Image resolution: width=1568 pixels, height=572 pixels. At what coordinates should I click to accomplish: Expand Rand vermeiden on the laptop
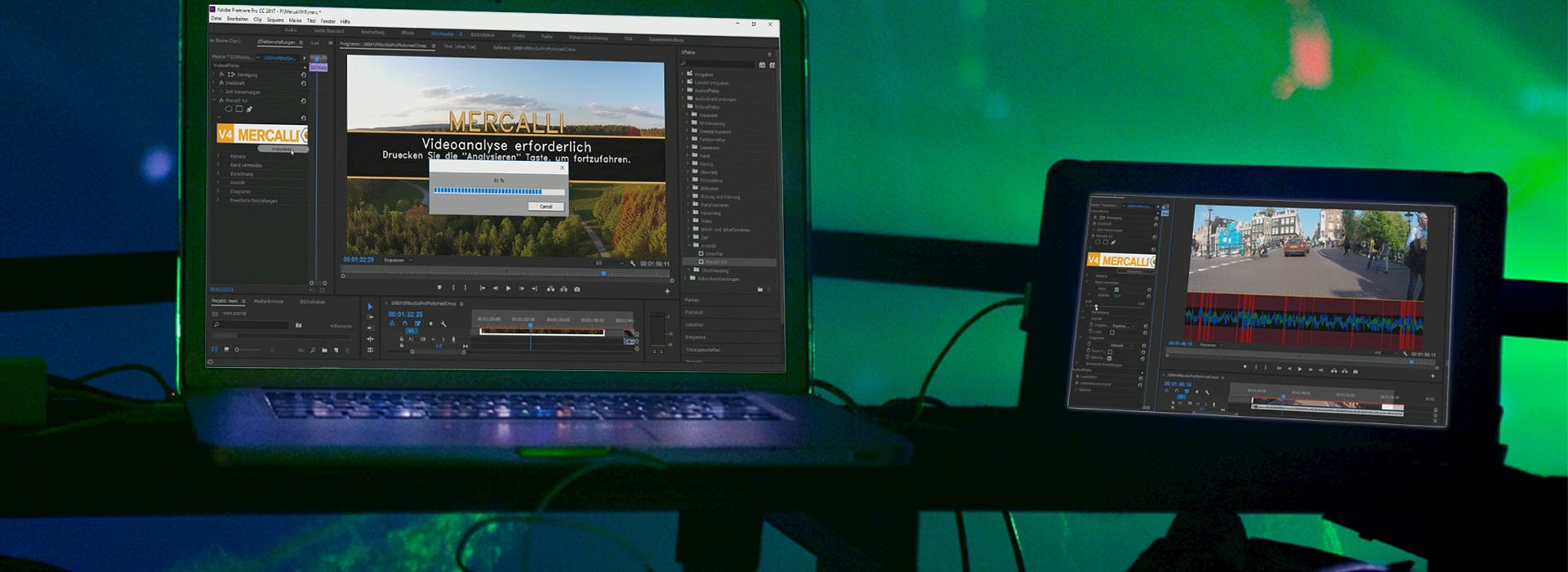(218, 165)
